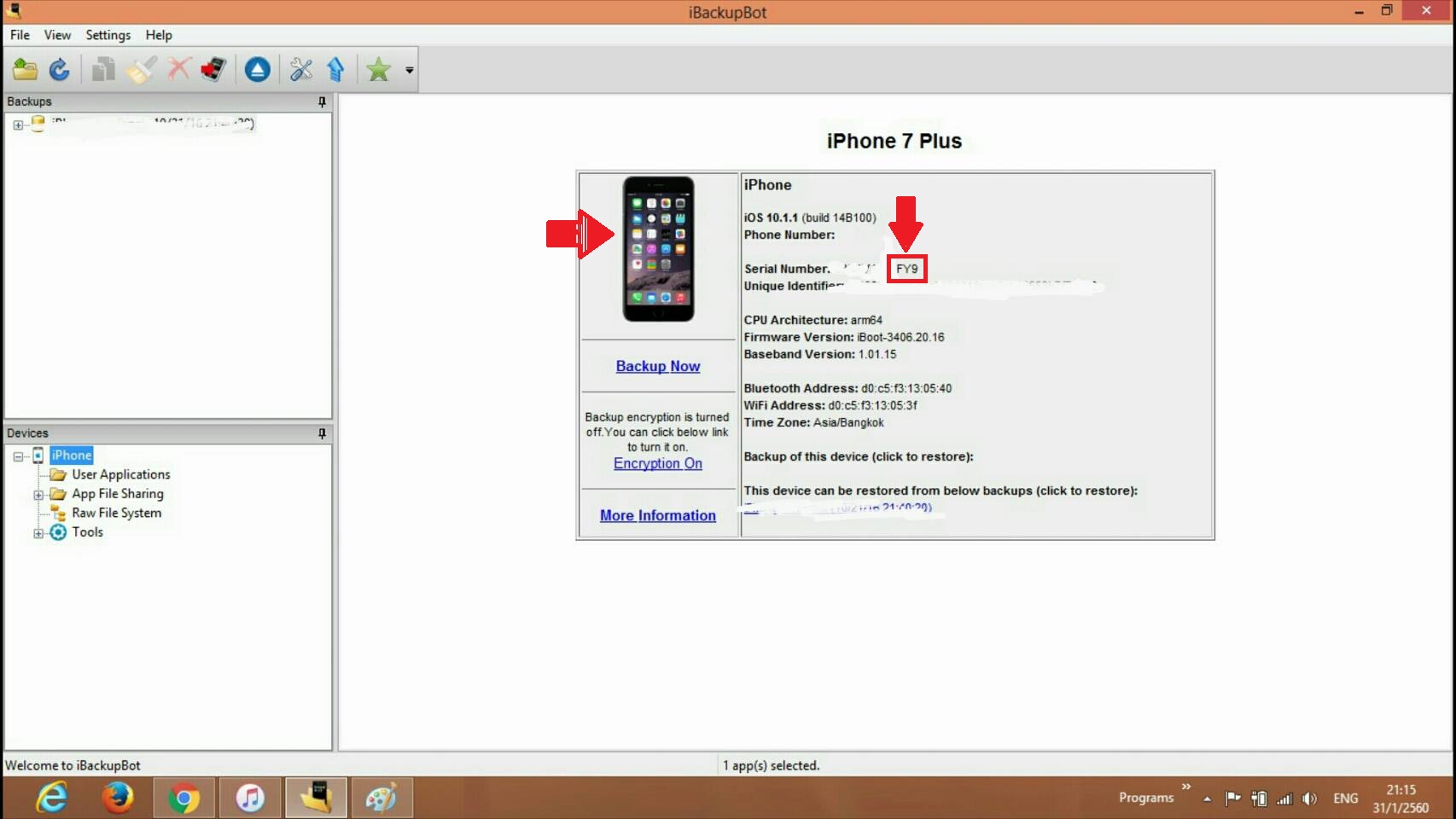Click the Raw File System icon
Image resolution: width=1456 pixels, height=819 pixels.
pos(58,513)
